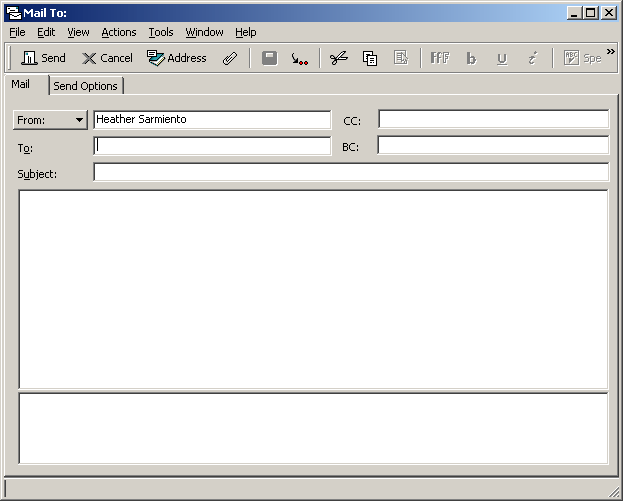This screenshot has width=623, height=501.
Task: Maximize the Mail To window
Action: coord(591,13)
